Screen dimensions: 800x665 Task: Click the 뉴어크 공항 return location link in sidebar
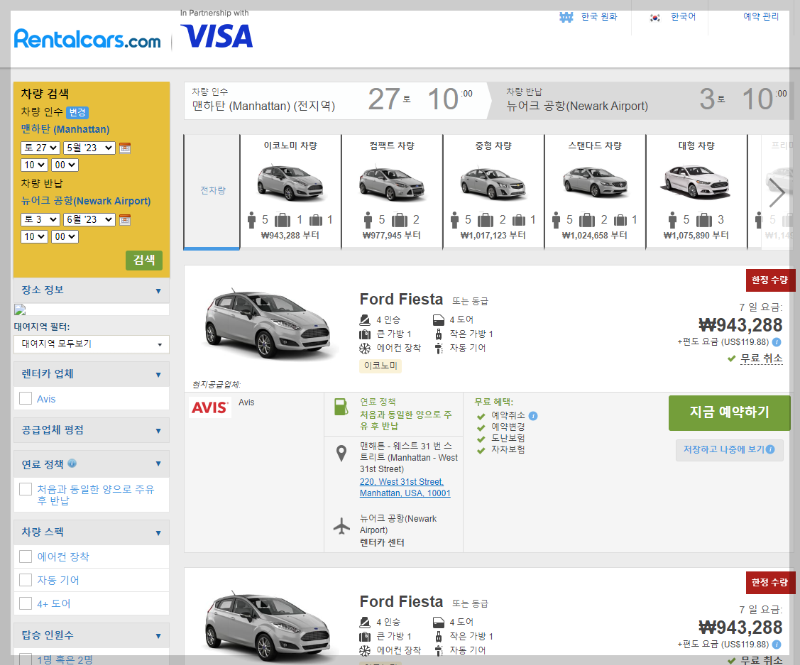point(86,201)
